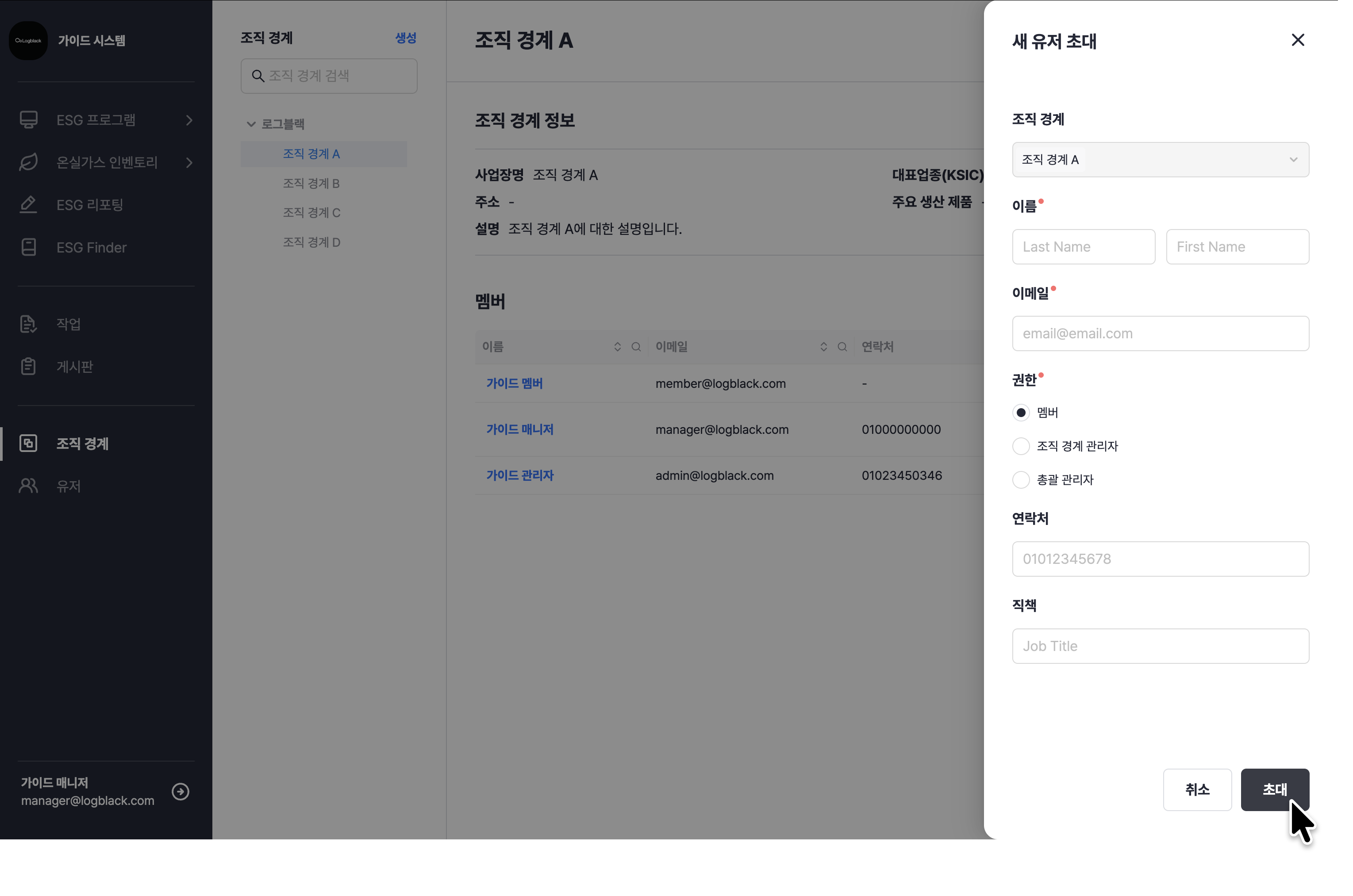Open the 조직 경계 A dropdown selector
Screen dimensions: 1353x896
point(1160,160)
